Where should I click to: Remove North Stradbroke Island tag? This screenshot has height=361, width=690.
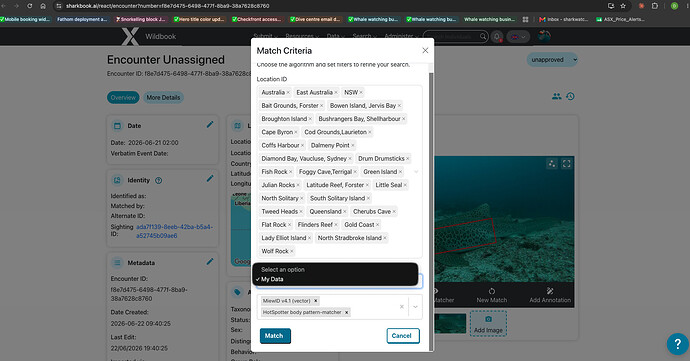[385, 238]
